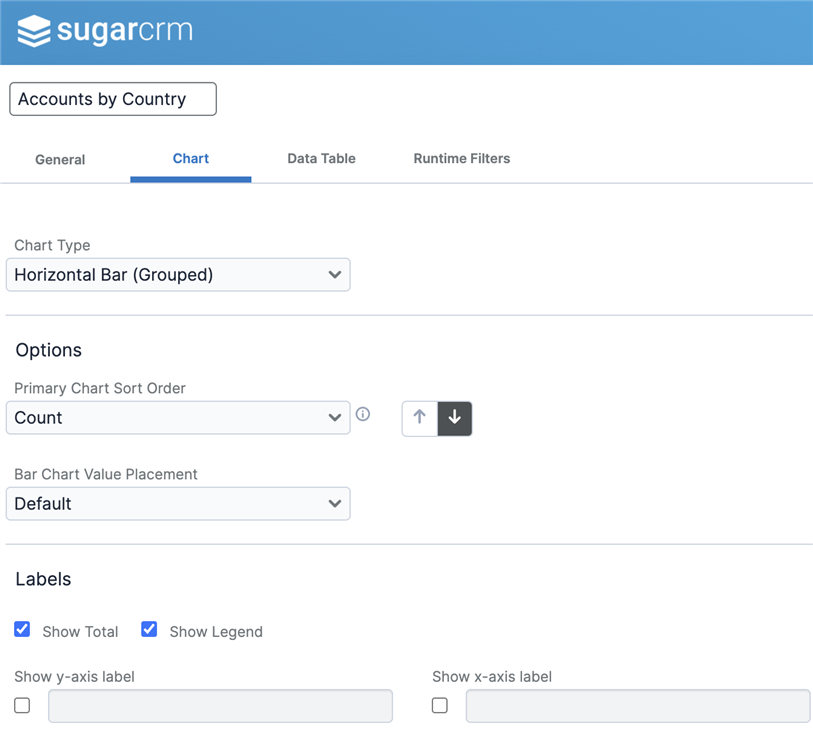Click the info icon beside sort order
This screenshot has width=813, height=750.
[363, 414]
